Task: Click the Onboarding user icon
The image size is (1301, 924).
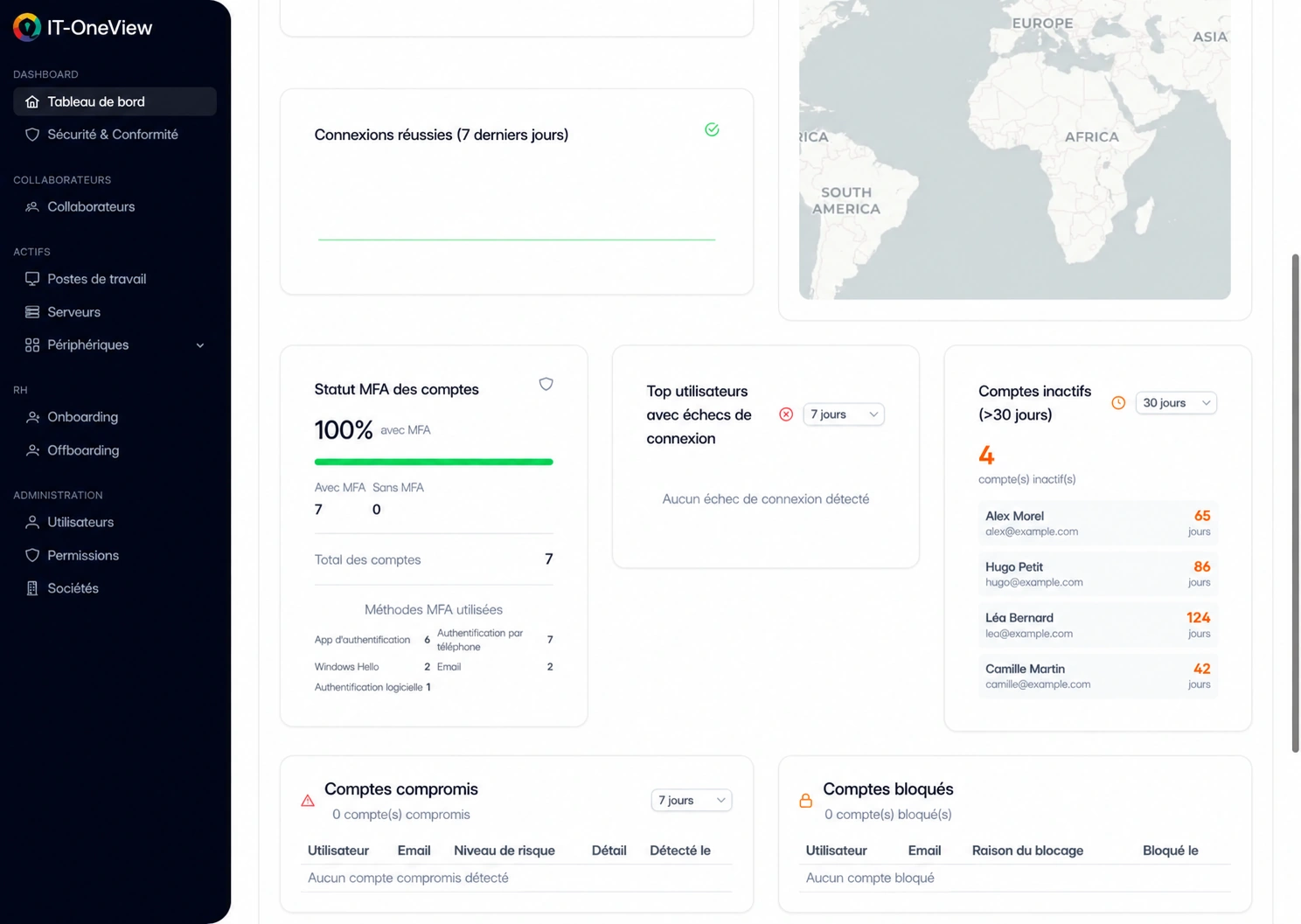Action: coord(32,417)
